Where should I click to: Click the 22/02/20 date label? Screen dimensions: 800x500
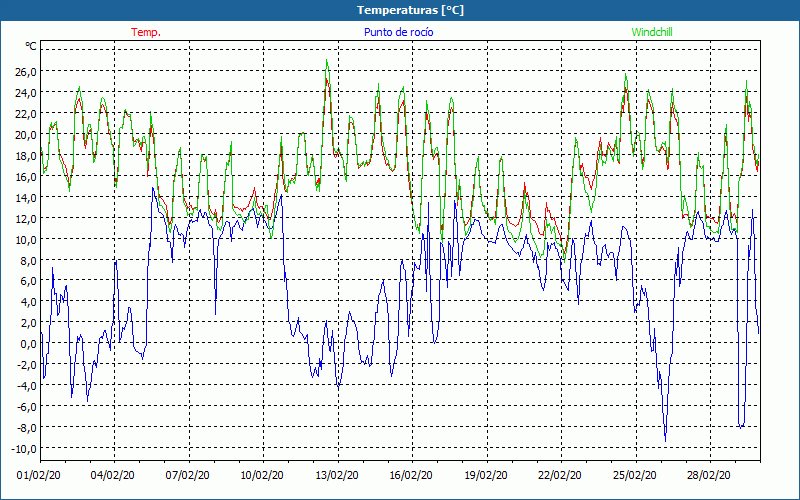[x=560, y=476]
